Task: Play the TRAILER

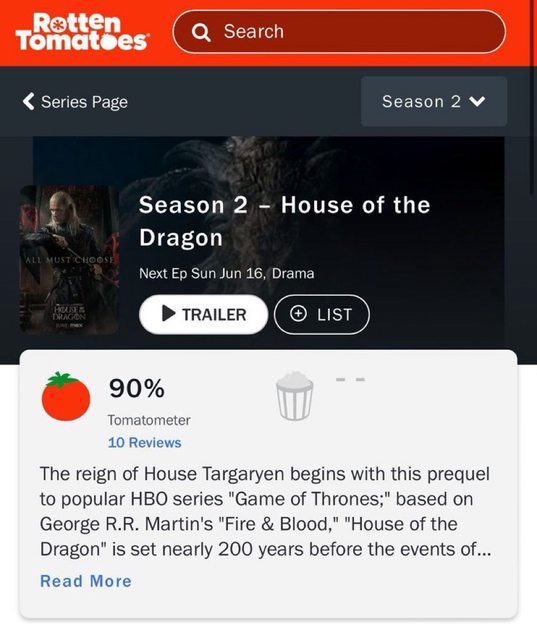Action: click(x=203, y=314)
